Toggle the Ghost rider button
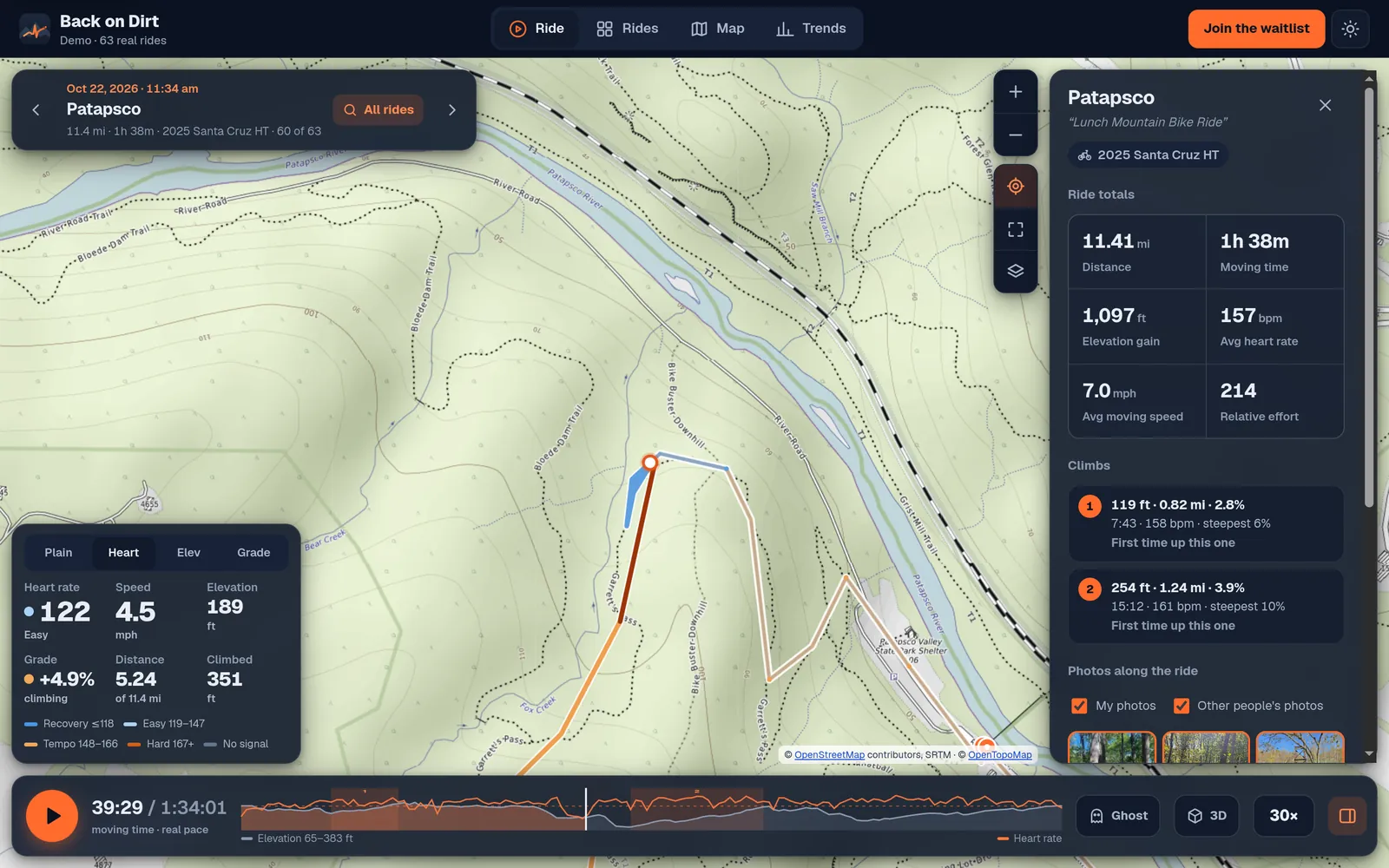This screenshot has height=868, width=1389. coord(1118,816)
